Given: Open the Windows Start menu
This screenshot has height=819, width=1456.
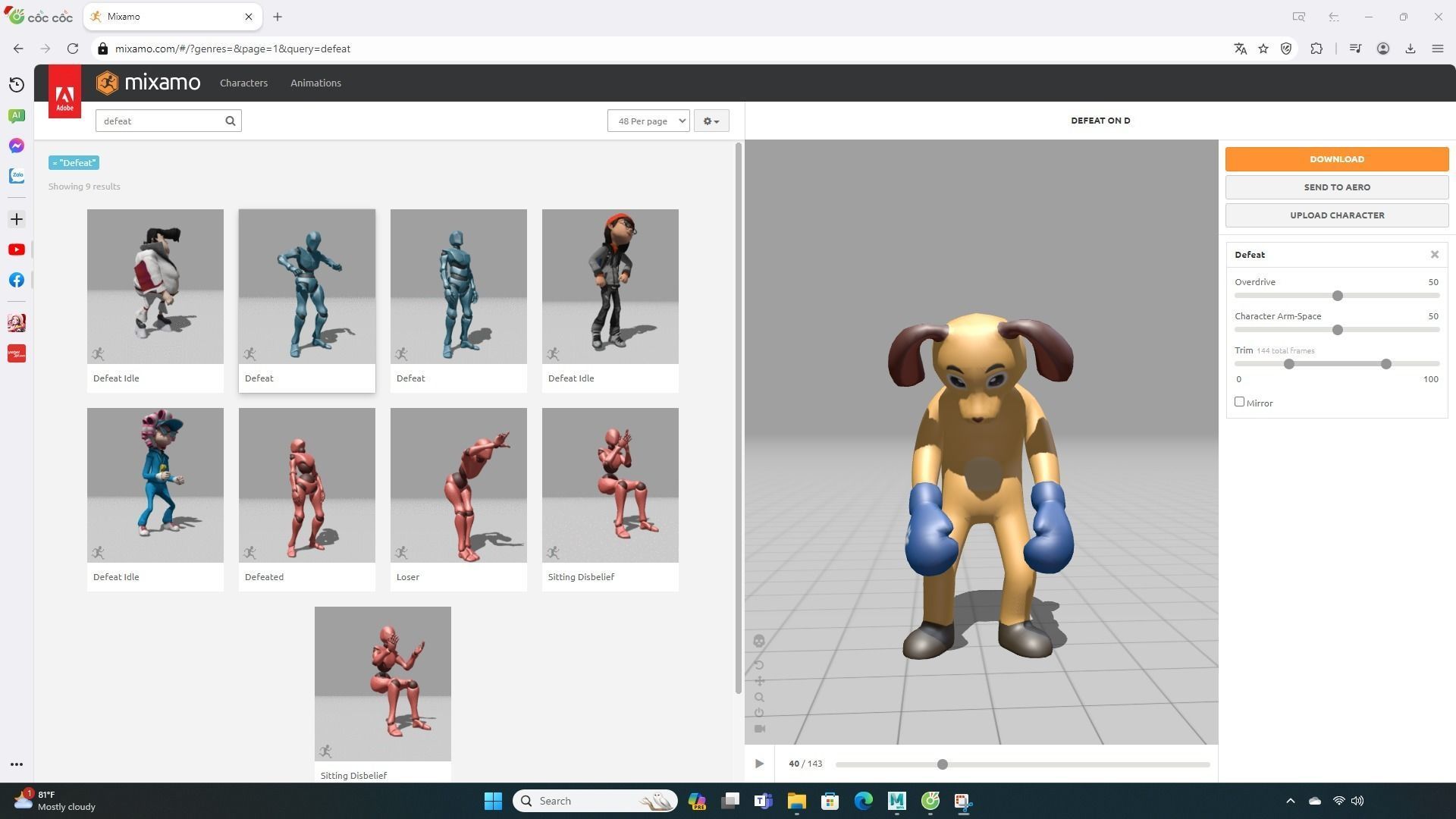Looking at the screenshot, I should click(x=493, y=801).
